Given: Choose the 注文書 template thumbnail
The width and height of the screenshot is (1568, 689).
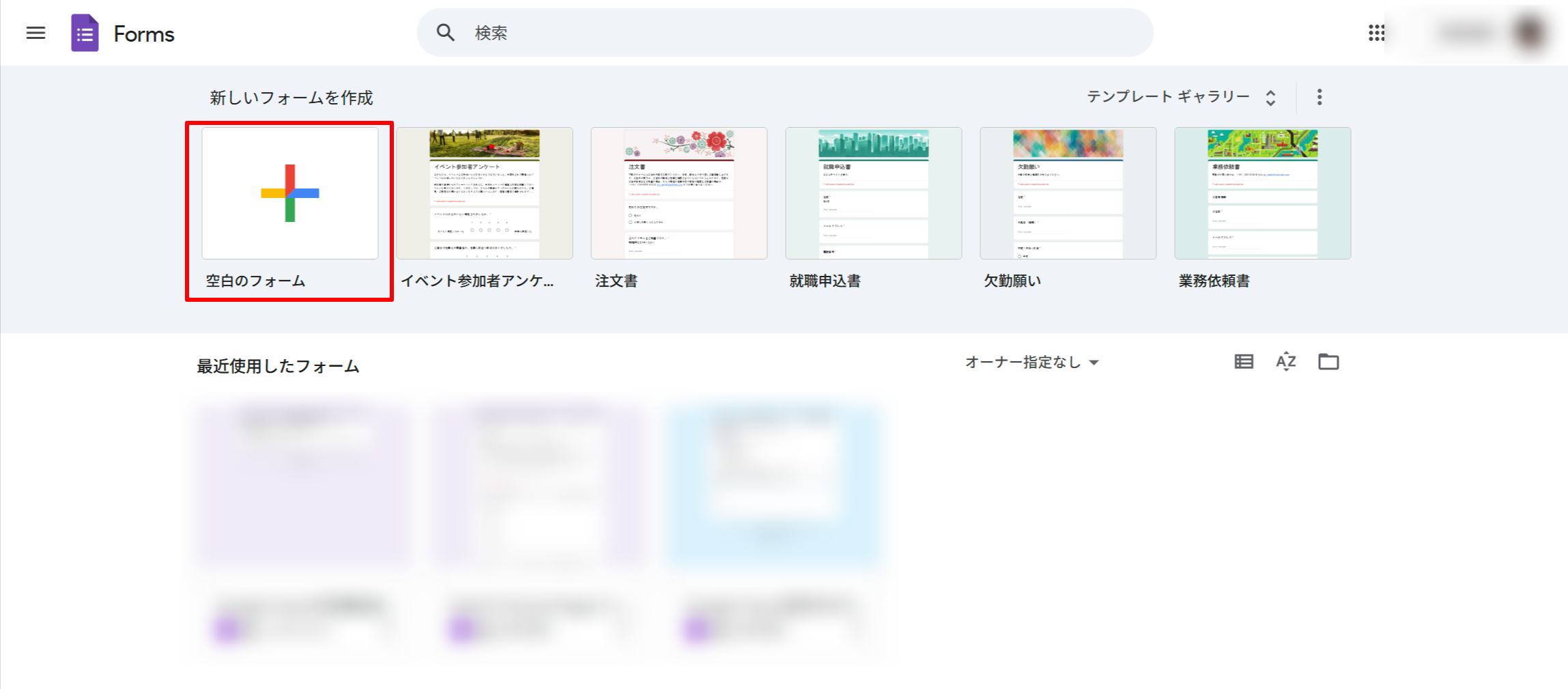Looking at the screenshot, I should pyautogui.click(x=679, y=193).
